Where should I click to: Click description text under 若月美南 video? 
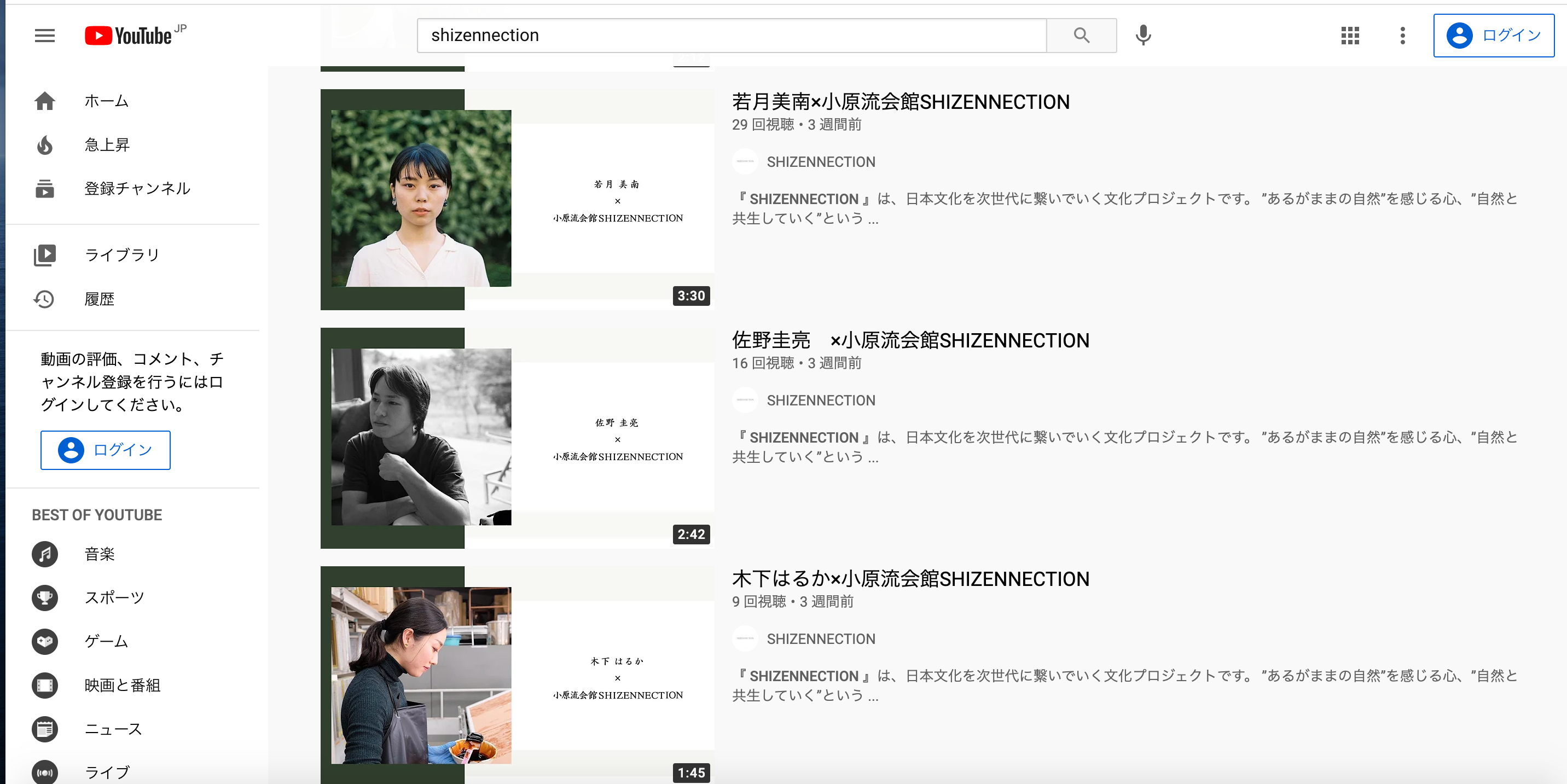coord(1125,208)
